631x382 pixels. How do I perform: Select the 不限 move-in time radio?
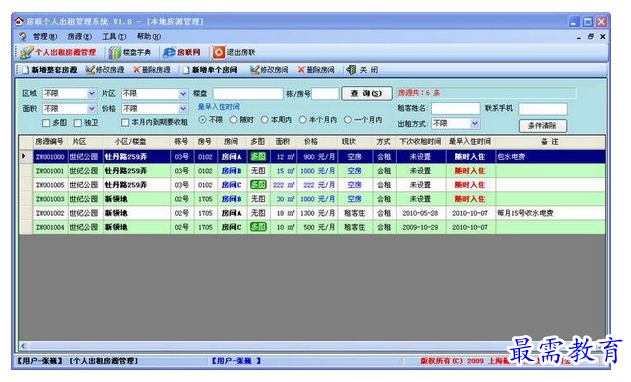click(x=202, y=120)
